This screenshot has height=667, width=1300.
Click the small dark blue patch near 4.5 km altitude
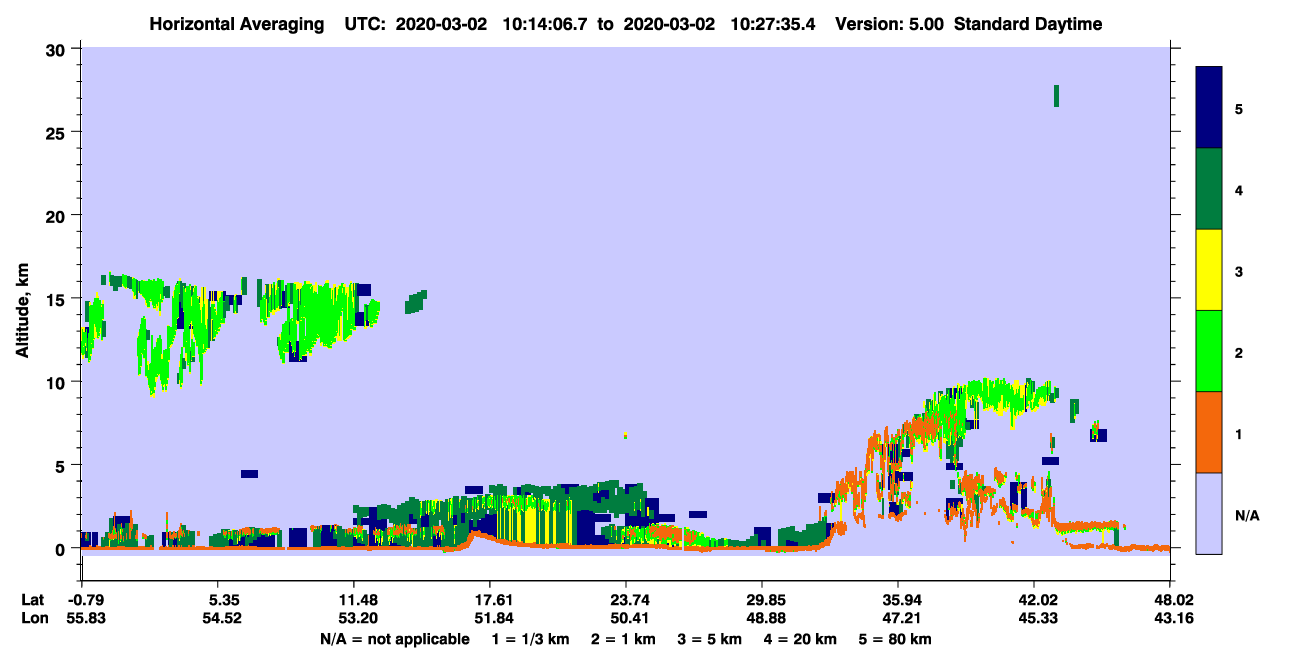(249, 474)
